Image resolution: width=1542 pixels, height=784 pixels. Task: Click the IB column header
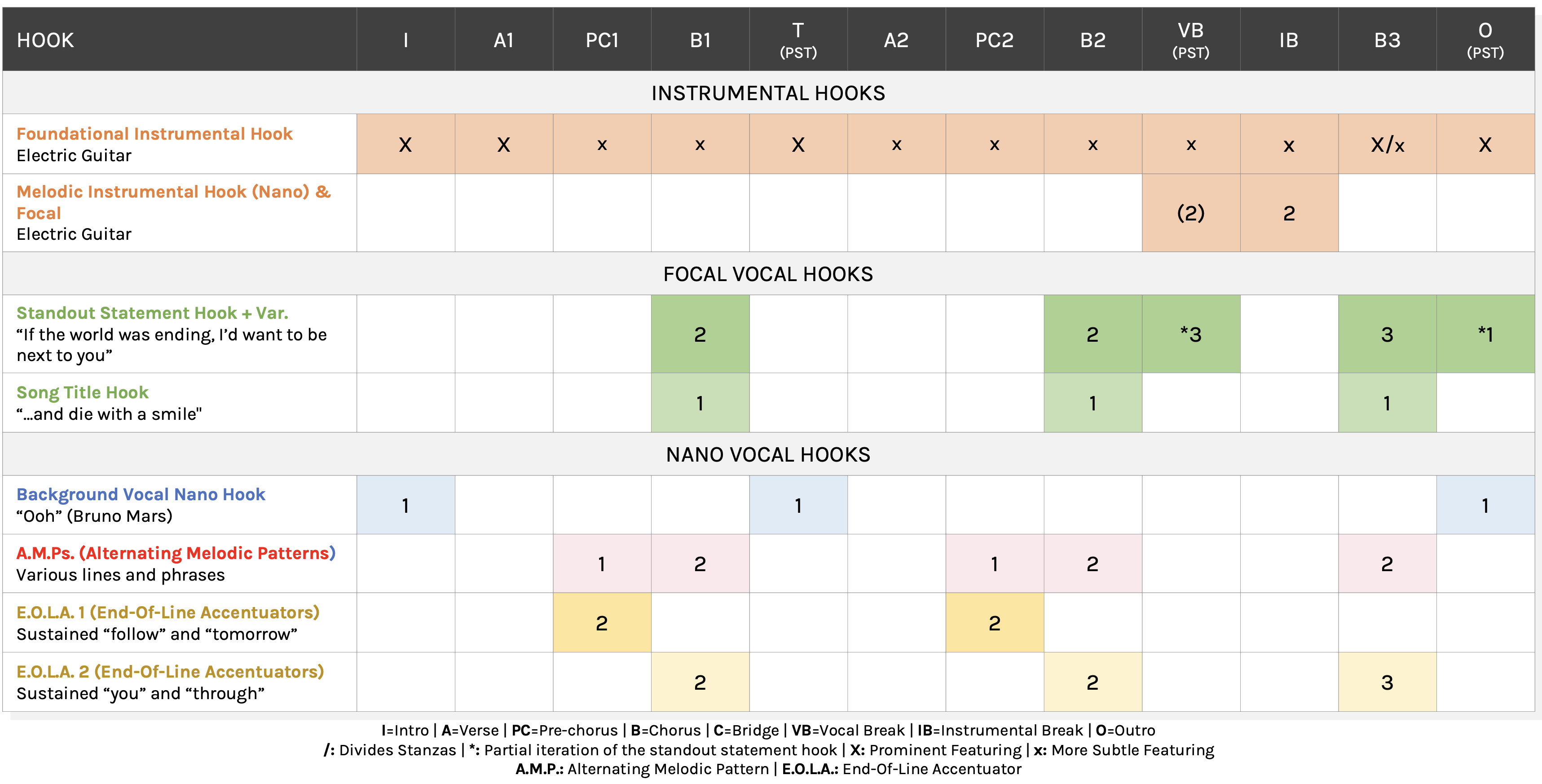[x=1289, y=40]
